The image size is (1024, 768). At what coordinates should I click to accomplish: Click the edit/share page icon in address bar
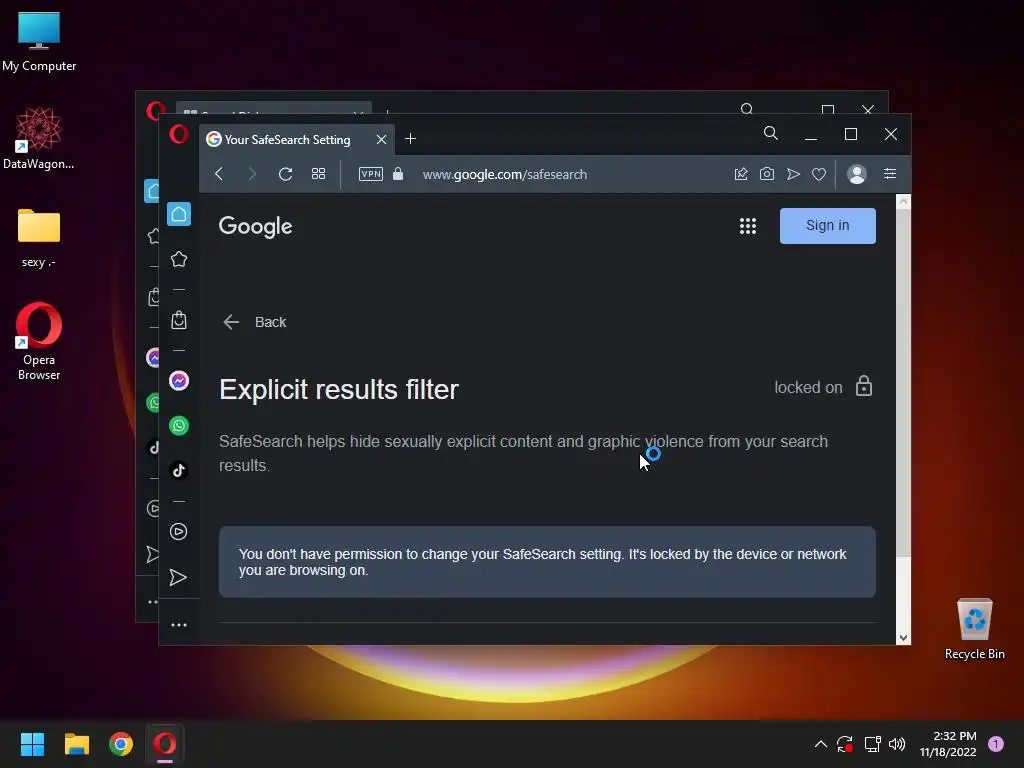pyautogui.click(x=741, y=174)
